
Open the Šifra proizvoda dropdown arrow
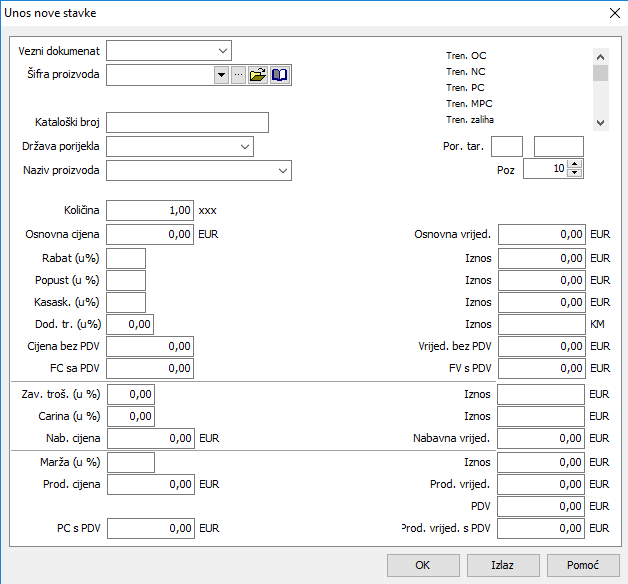point(221,75)
